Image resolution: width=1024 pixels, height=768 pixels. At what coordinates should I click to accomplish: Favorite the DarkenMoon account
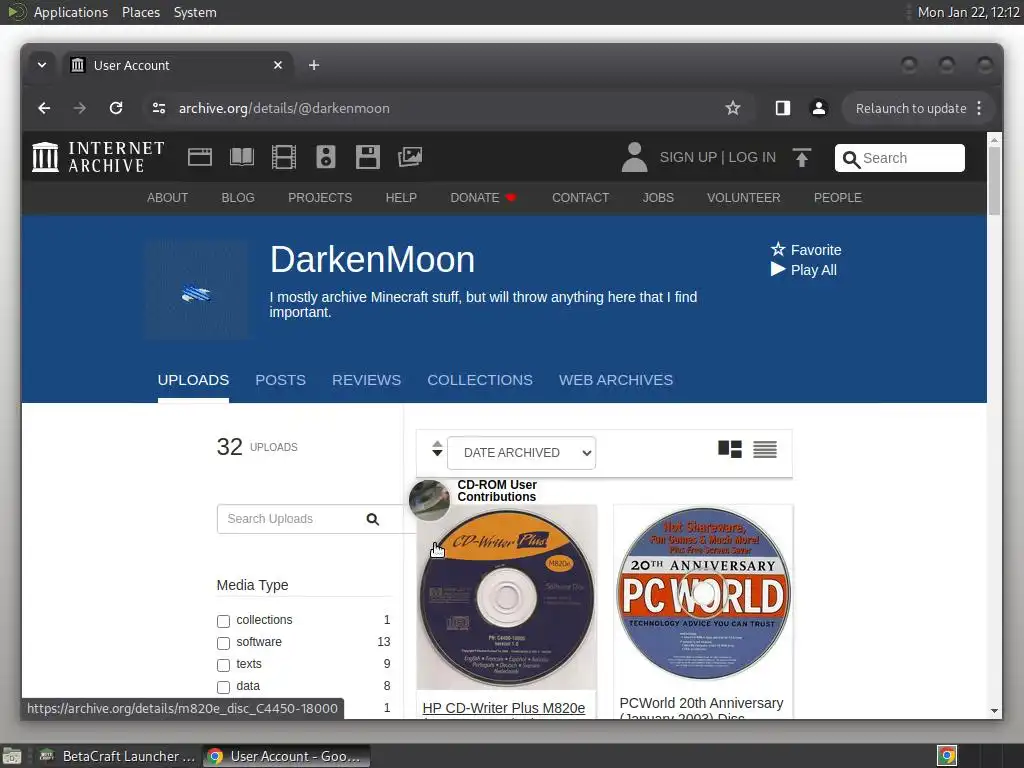pyautogui.click(x=806, y=250)
